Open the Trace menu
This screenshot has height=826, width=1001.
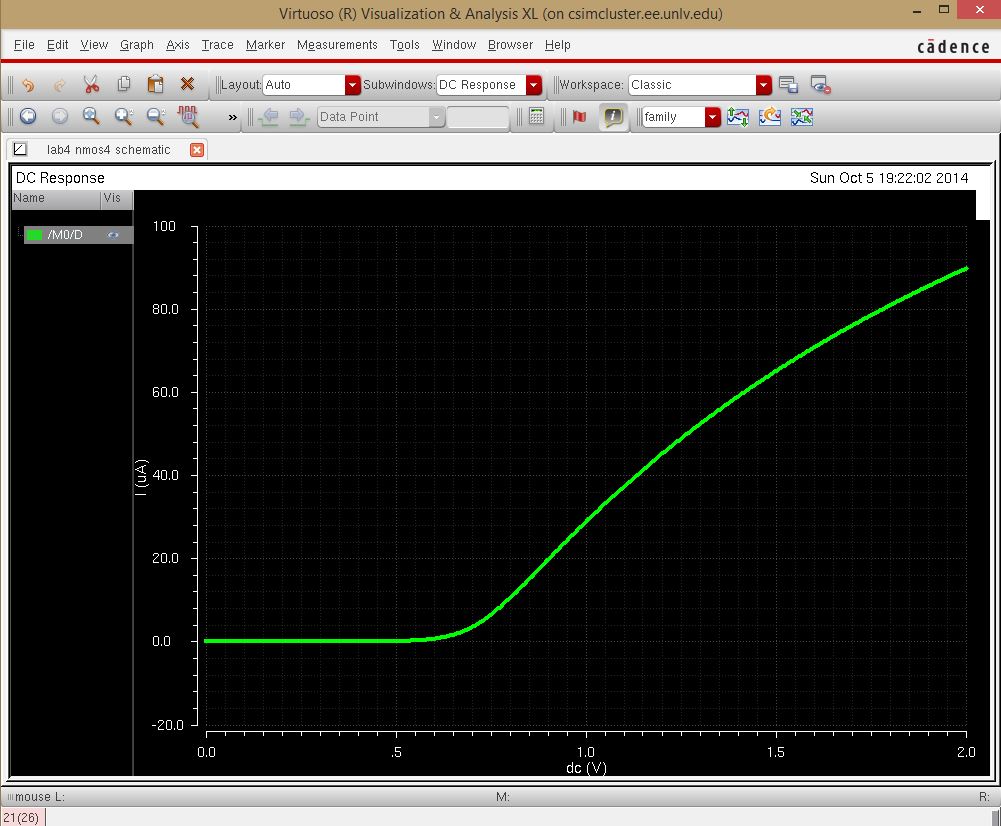[217, 45]
